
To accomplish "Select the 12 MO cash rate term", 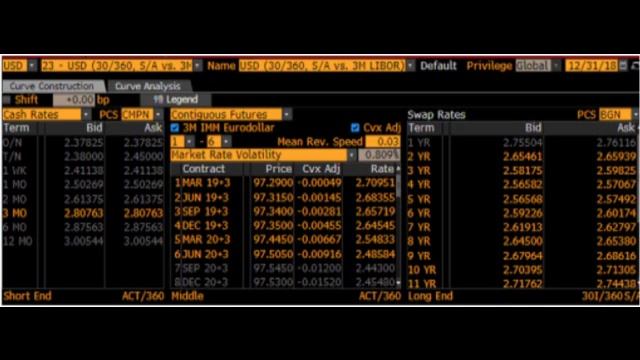I will (18, 241).
